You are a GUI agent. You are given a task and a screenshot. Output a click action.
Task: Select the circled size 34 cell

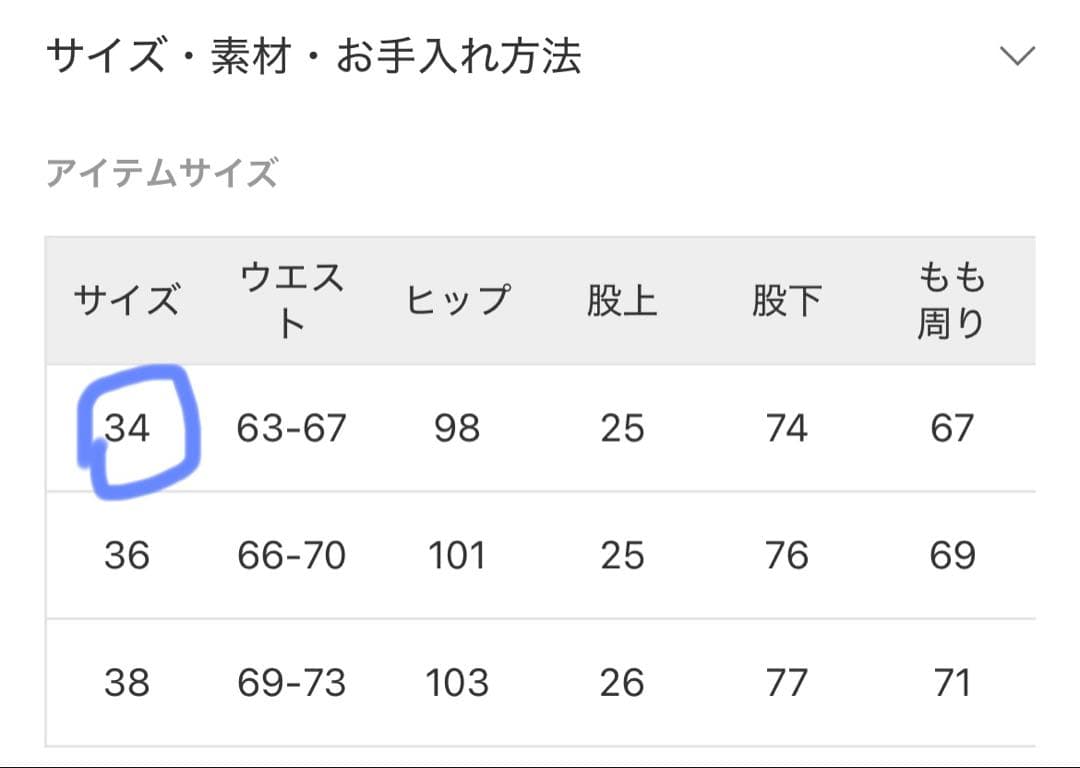pyautogui.click(x=127, y=429)
